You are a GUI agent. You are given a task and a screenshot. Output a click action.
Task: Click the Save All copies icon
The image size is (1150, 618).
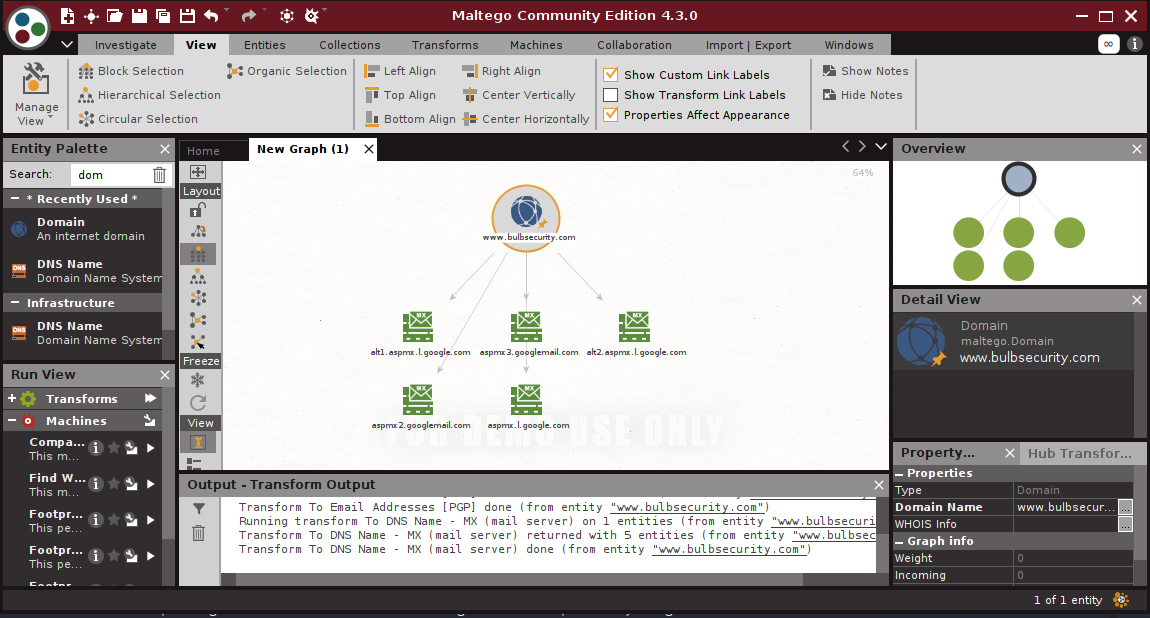(163, 15)
